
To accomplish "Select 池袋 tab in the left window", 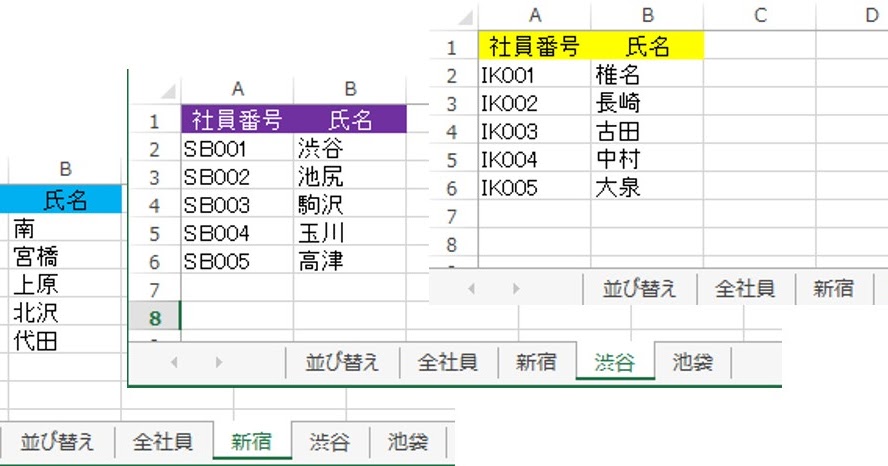I will coord(408,441).
